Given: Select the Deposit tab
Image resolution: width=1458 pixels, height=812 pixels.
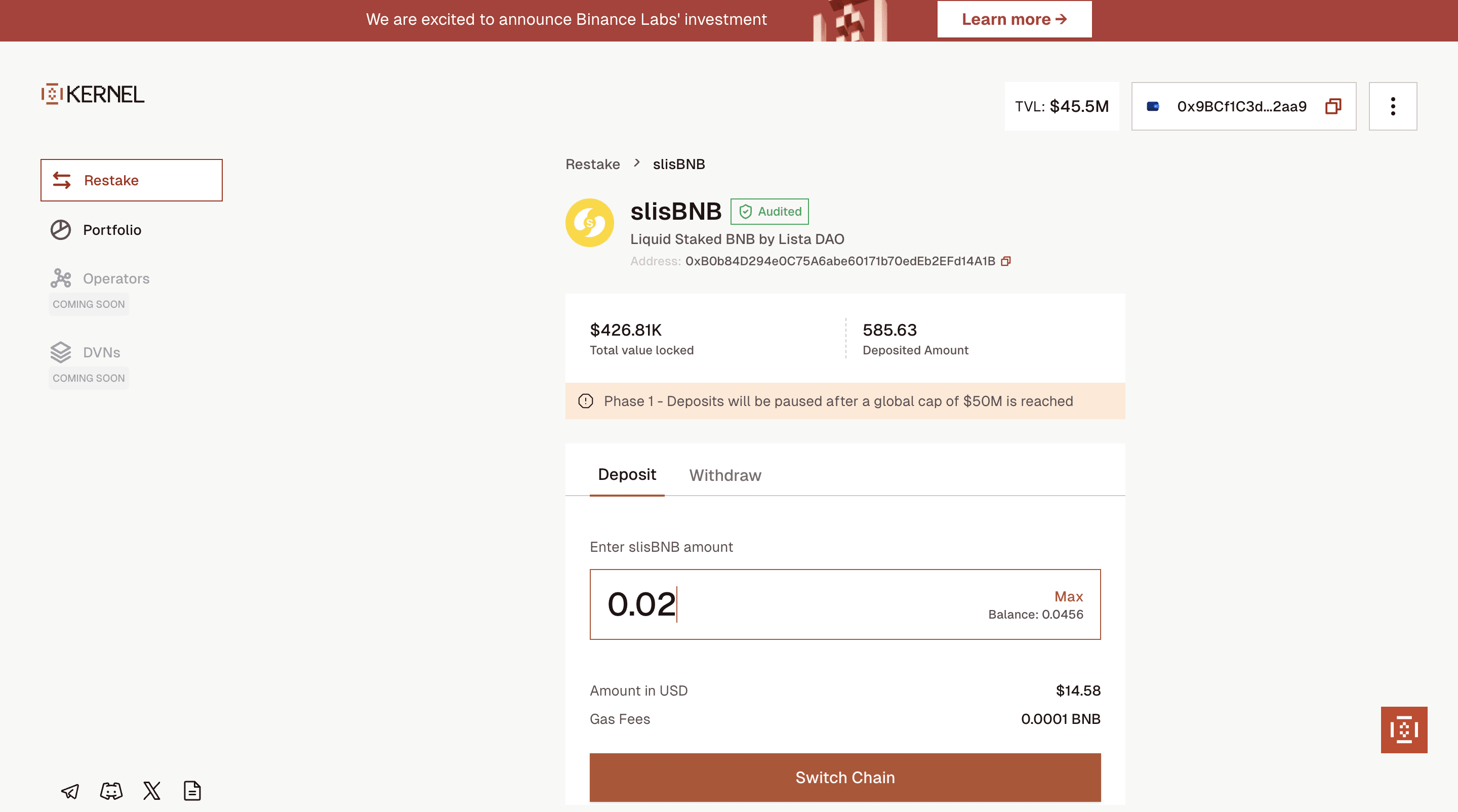Looking at the screenshot, I should coord(627,475).
